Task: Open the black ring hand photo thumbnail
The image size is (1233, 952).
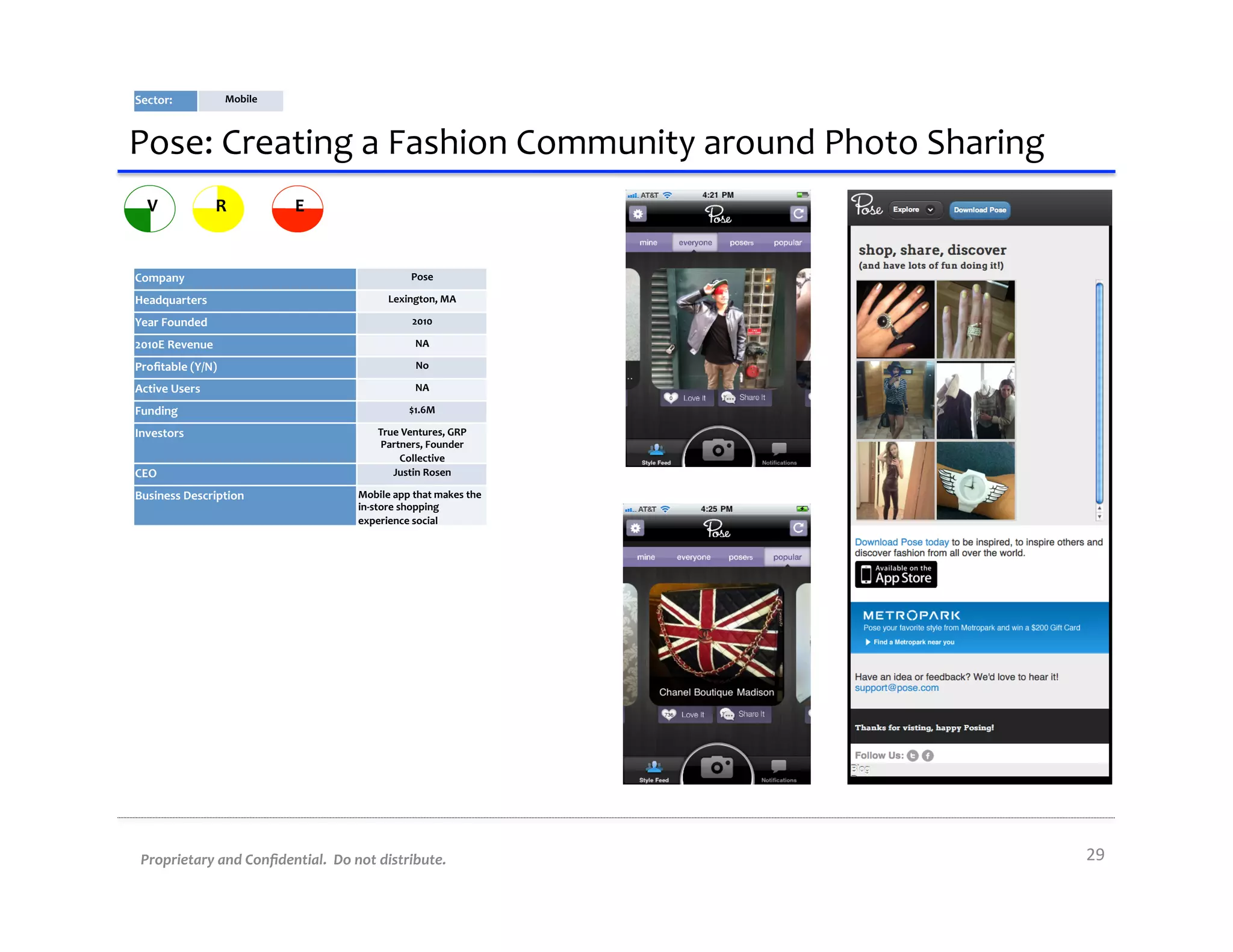Action: (895, 320)
